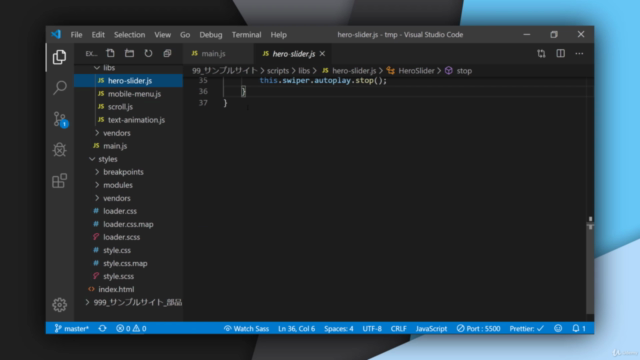Image resolution: width=640 pixels, height=360 pixels.
Task: Open hero-slider.js in file tree
Action: pyautogui.click(x=130, y=81)
